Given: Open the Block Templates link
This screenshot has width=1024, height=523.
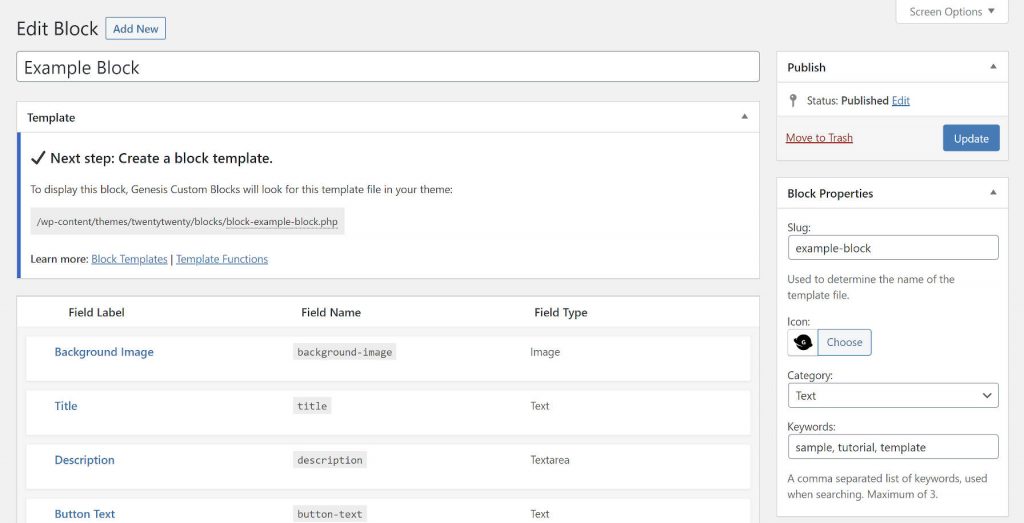Looking at the screenshot, I should tap(129, 259).
